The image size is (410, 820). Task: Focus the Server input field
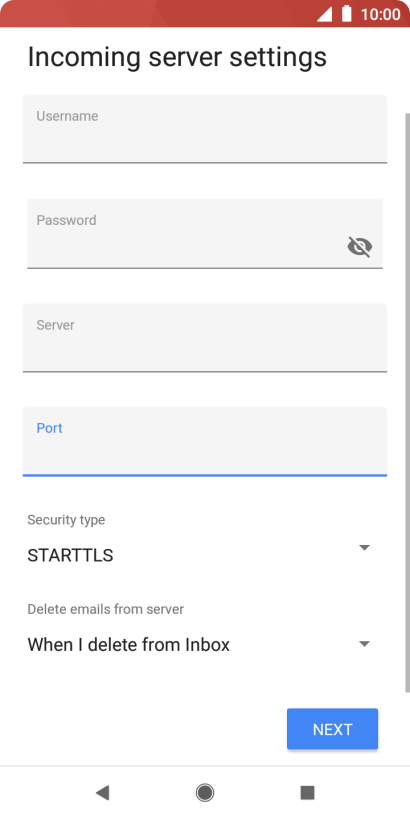[x=205, y=338]
